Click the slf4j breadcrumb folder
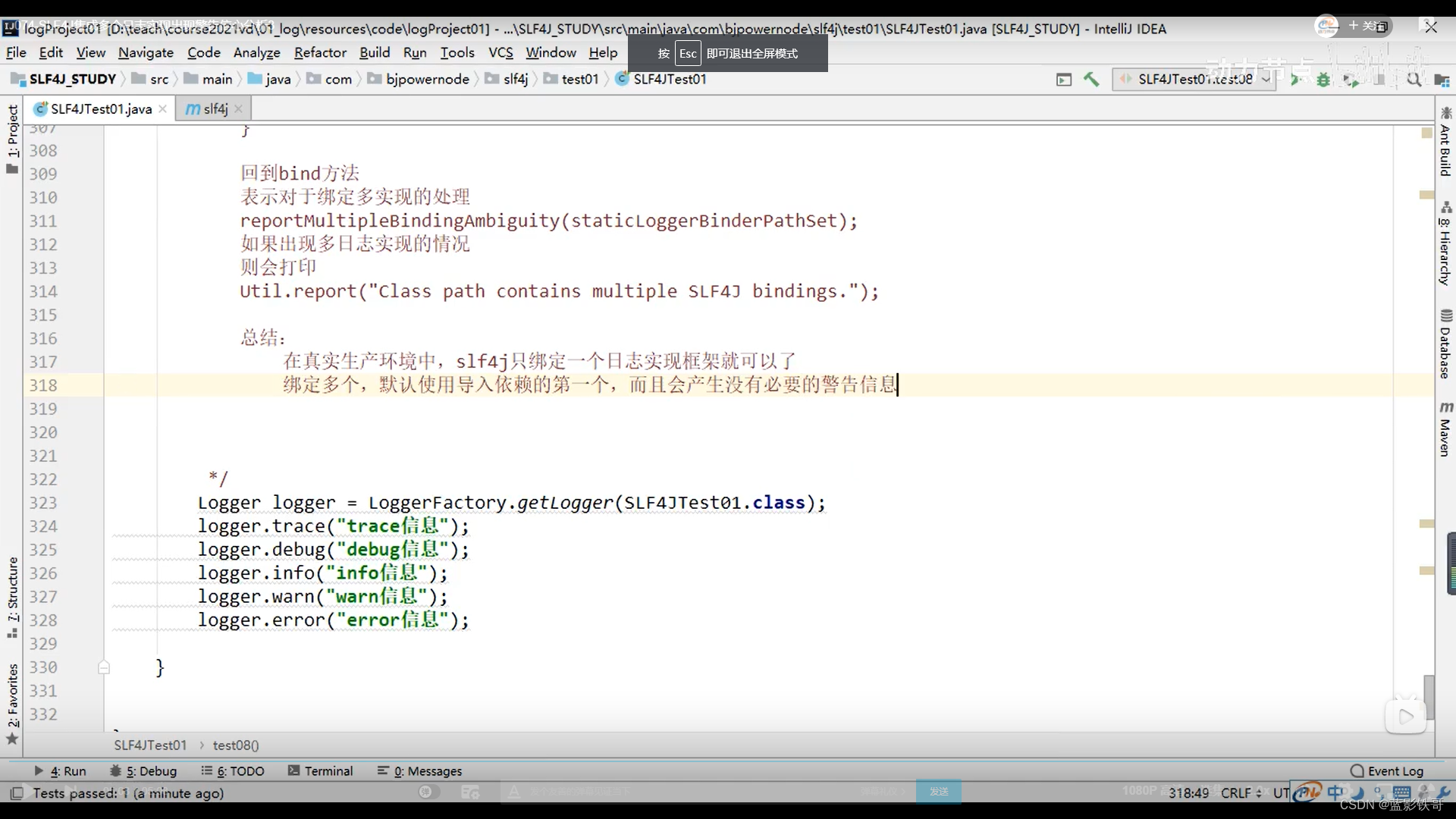 507,79
